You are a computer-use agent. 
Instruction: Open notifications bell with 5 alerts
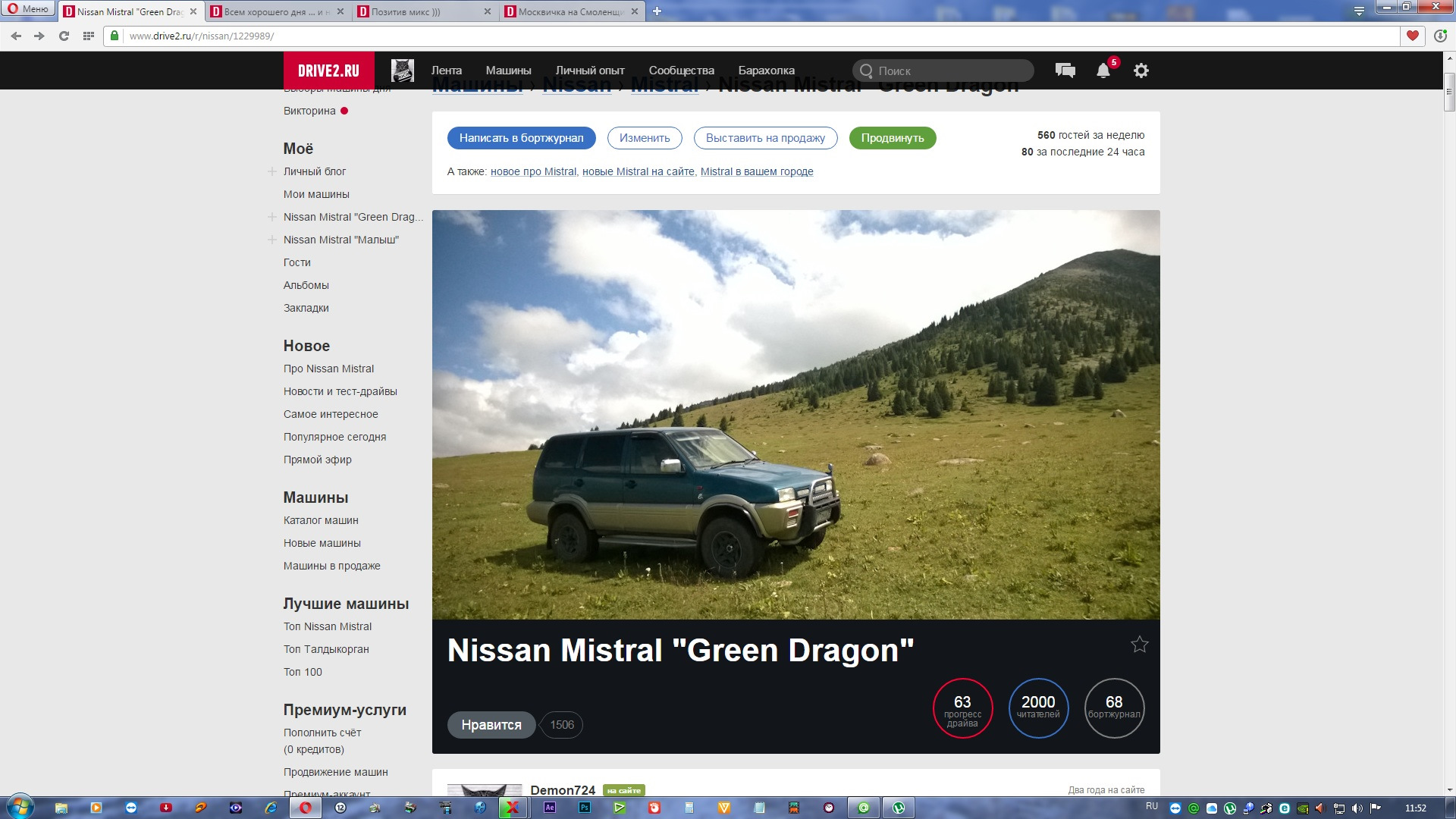(x=1103, y=71)
